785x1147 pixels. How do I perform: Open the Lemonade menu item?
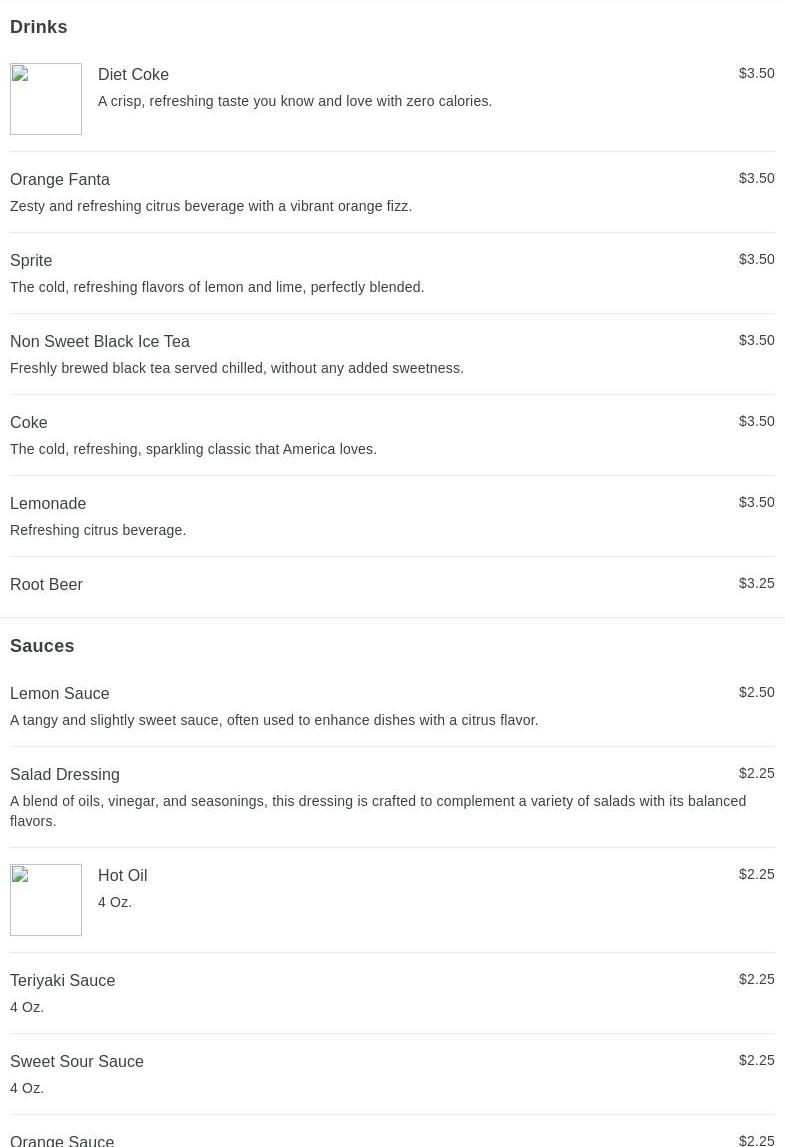(48, 503)
